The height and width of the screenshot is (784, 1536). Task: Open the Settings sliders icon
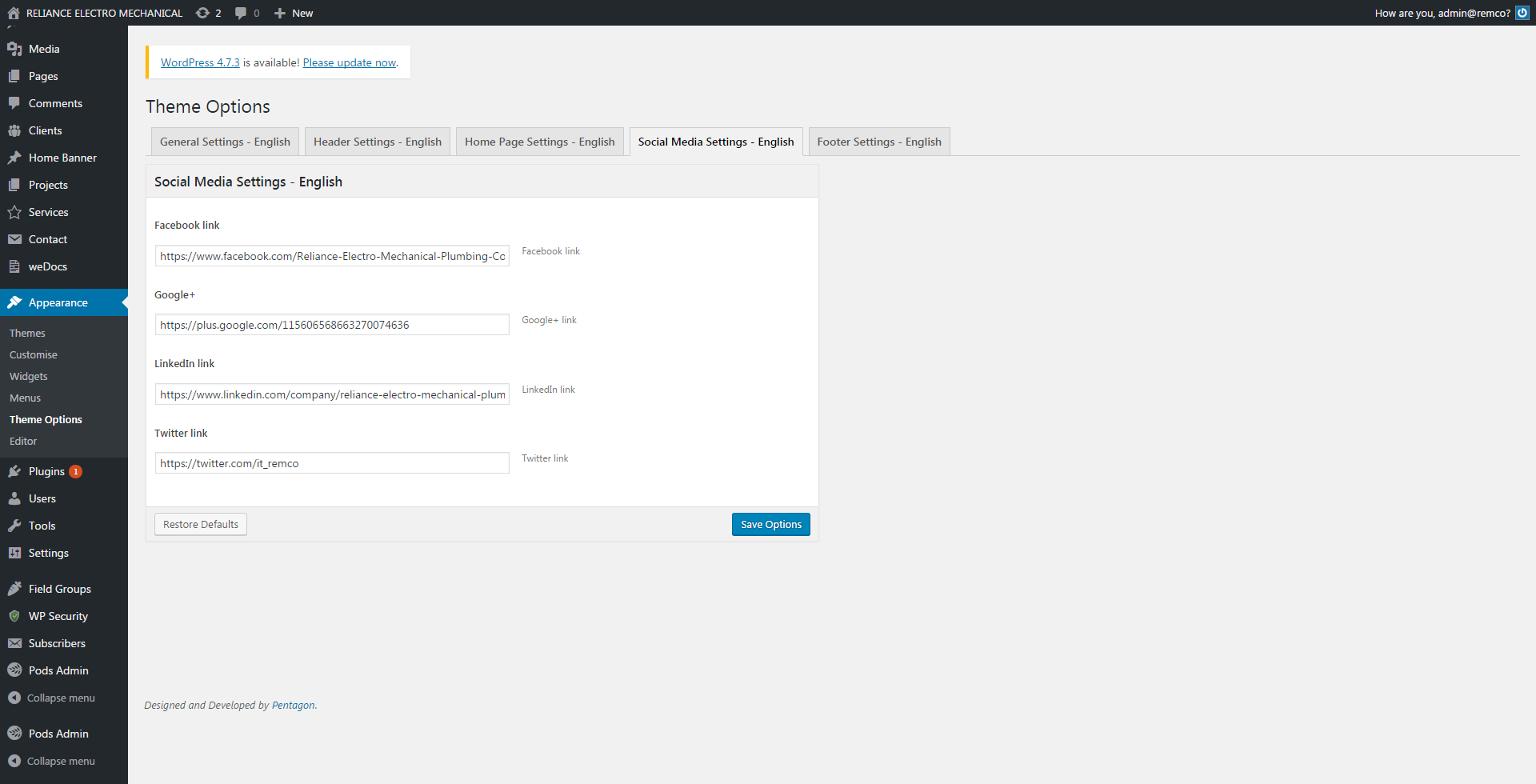14,553
